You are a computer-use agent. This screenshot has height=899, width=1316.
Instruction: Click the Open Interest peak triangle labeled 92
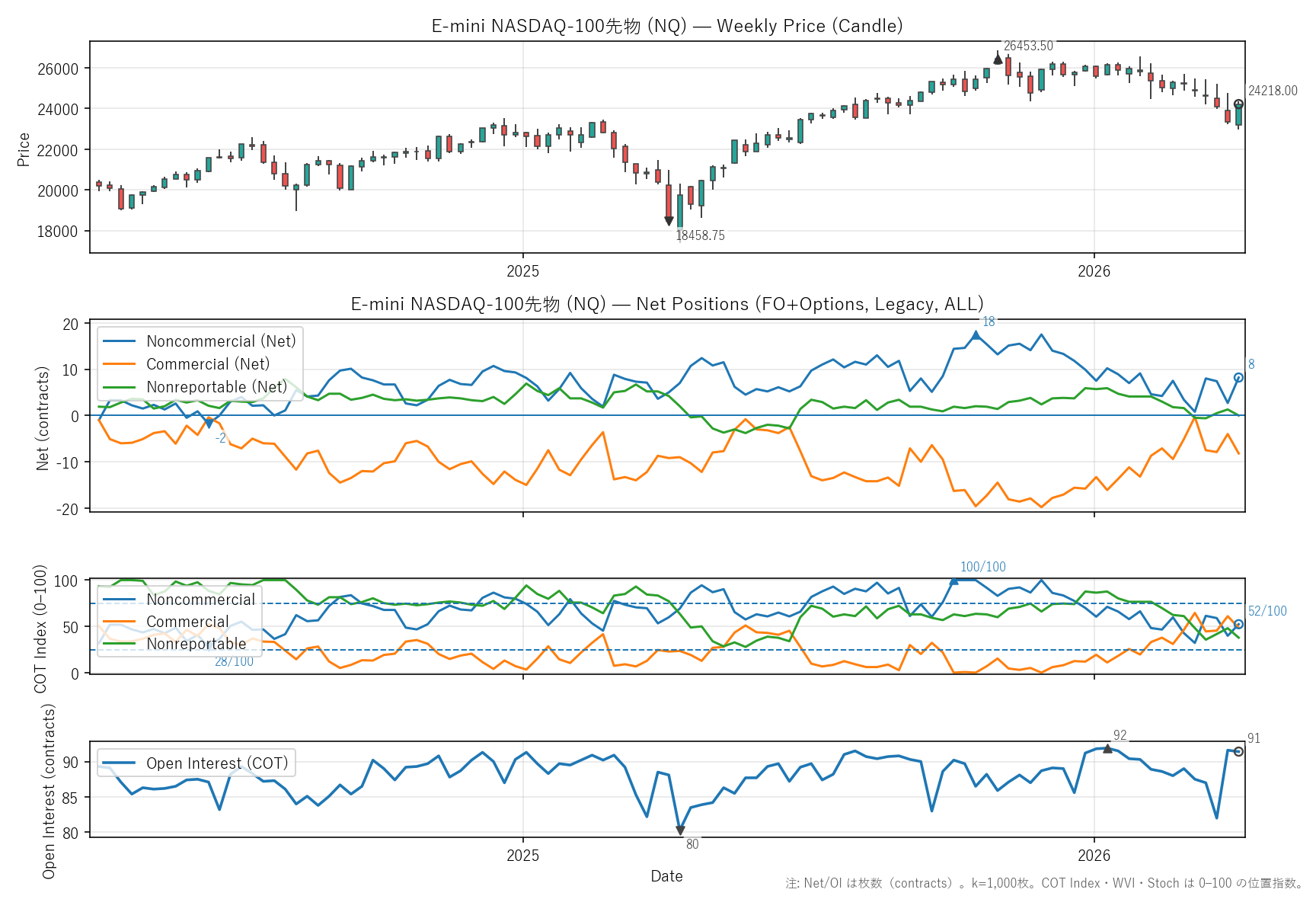tap(1107, 748)
